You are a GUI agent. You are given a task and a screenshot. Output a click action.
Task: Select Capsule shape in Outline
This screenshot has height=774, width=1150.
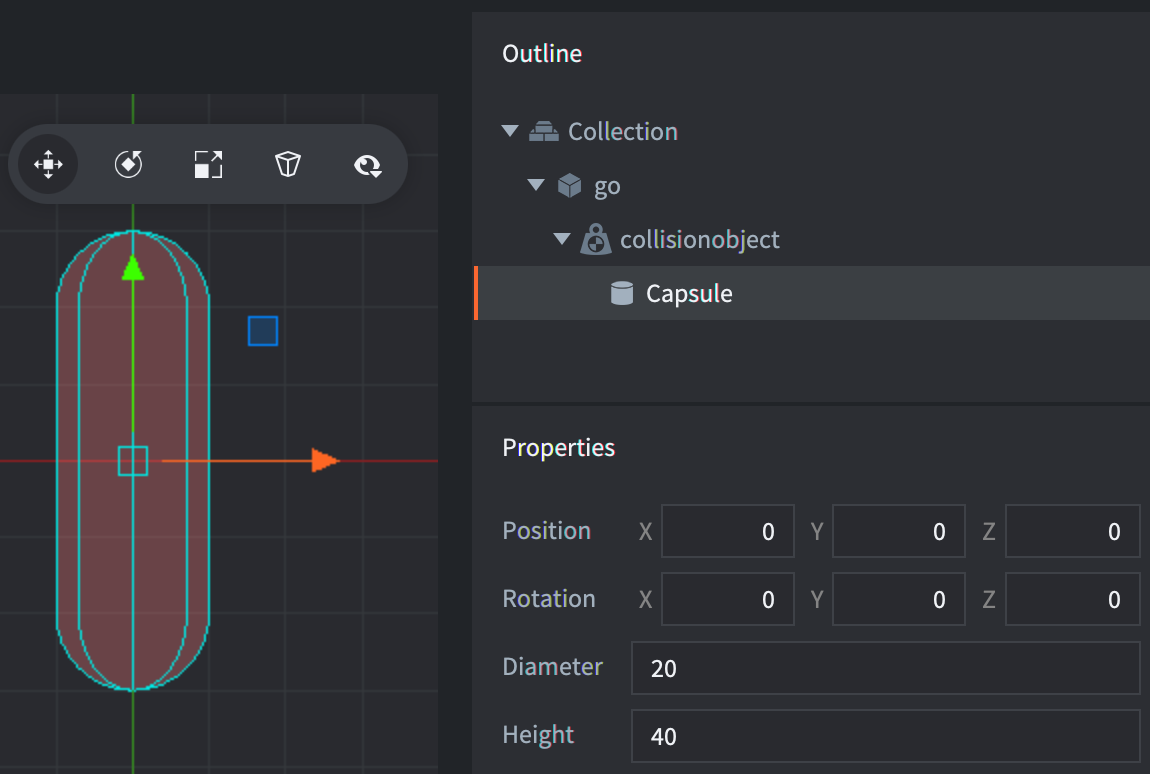(x=689, y=294)
